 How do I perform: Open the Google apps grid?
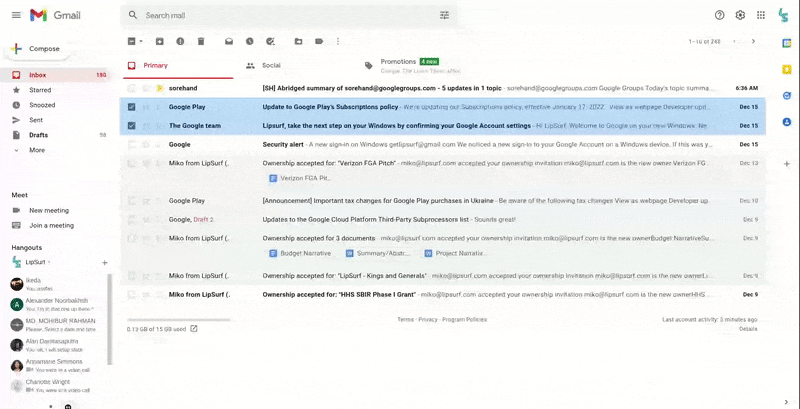[x=761, y=15]
